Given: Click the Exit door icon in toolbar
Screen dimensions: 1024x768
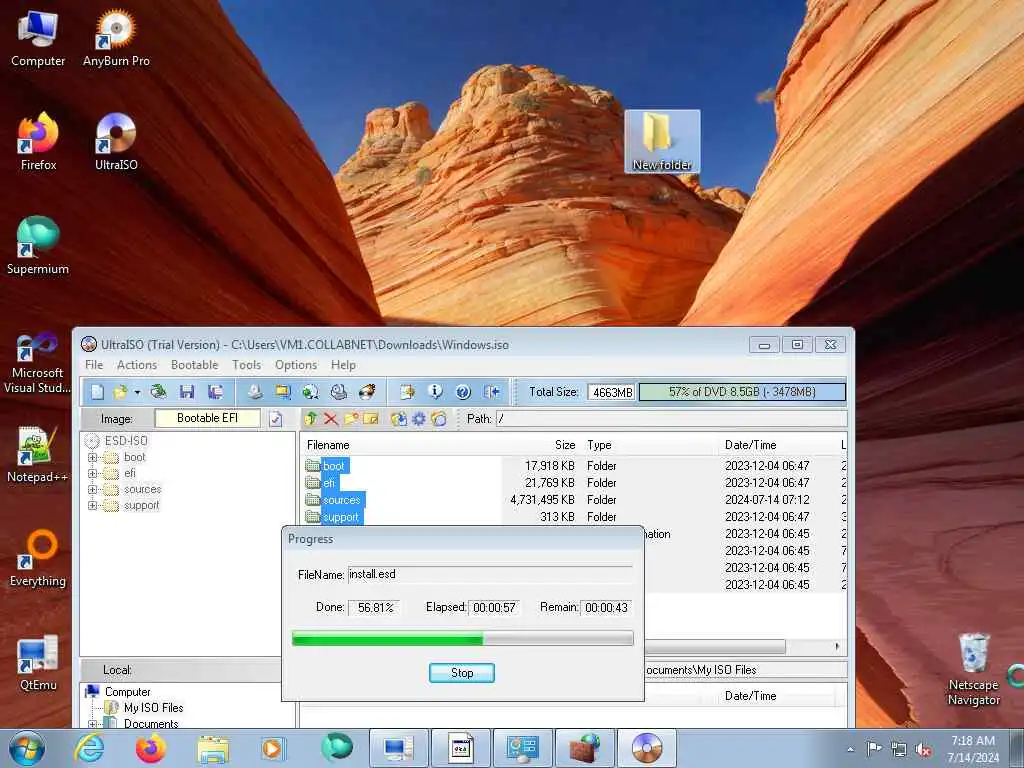Looking at the screenshot, I should tap(492, 392).
